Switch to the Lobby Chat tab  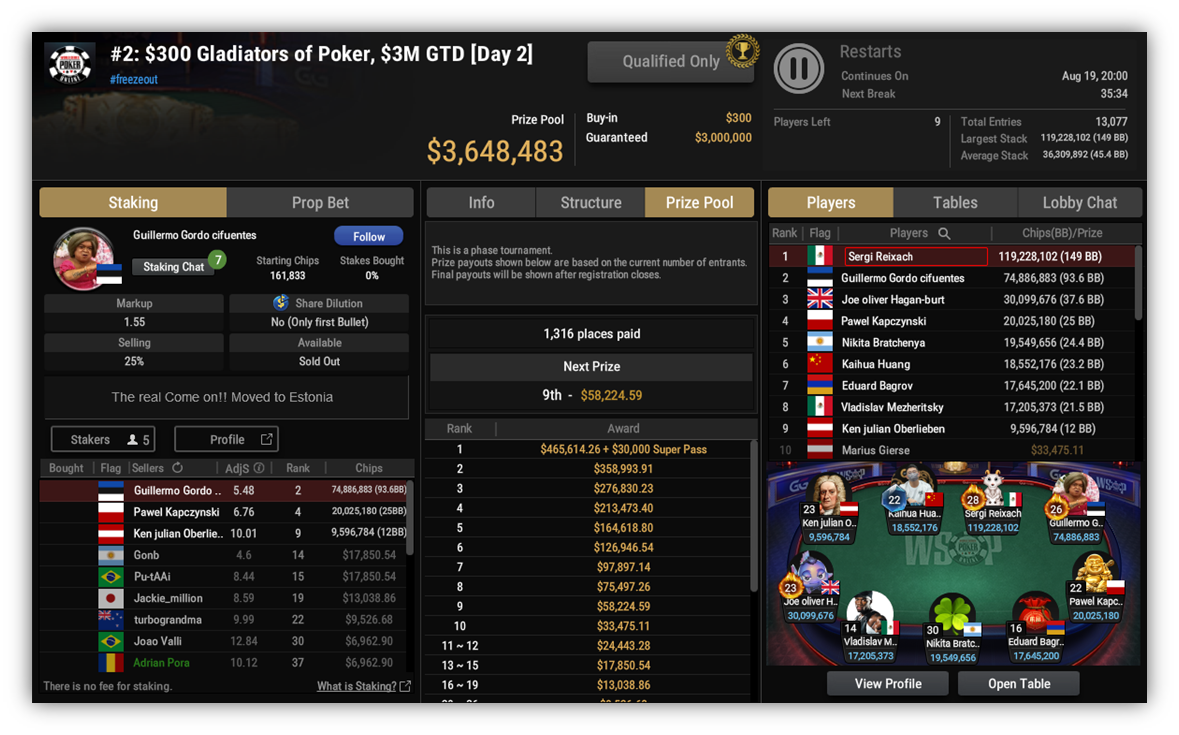point(1079,202)
